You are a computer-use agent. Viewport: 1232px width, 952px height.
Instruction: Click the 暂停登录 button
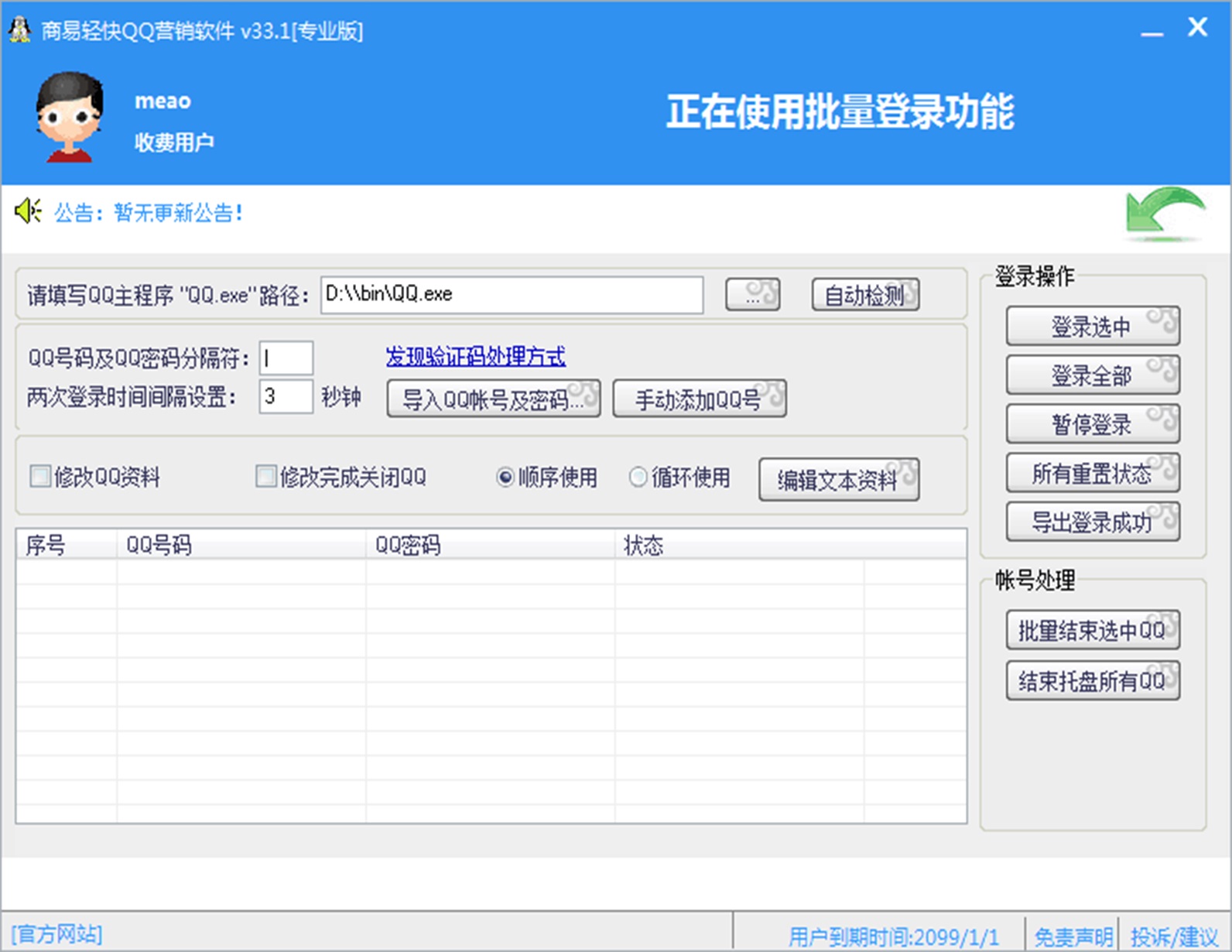1092,424
